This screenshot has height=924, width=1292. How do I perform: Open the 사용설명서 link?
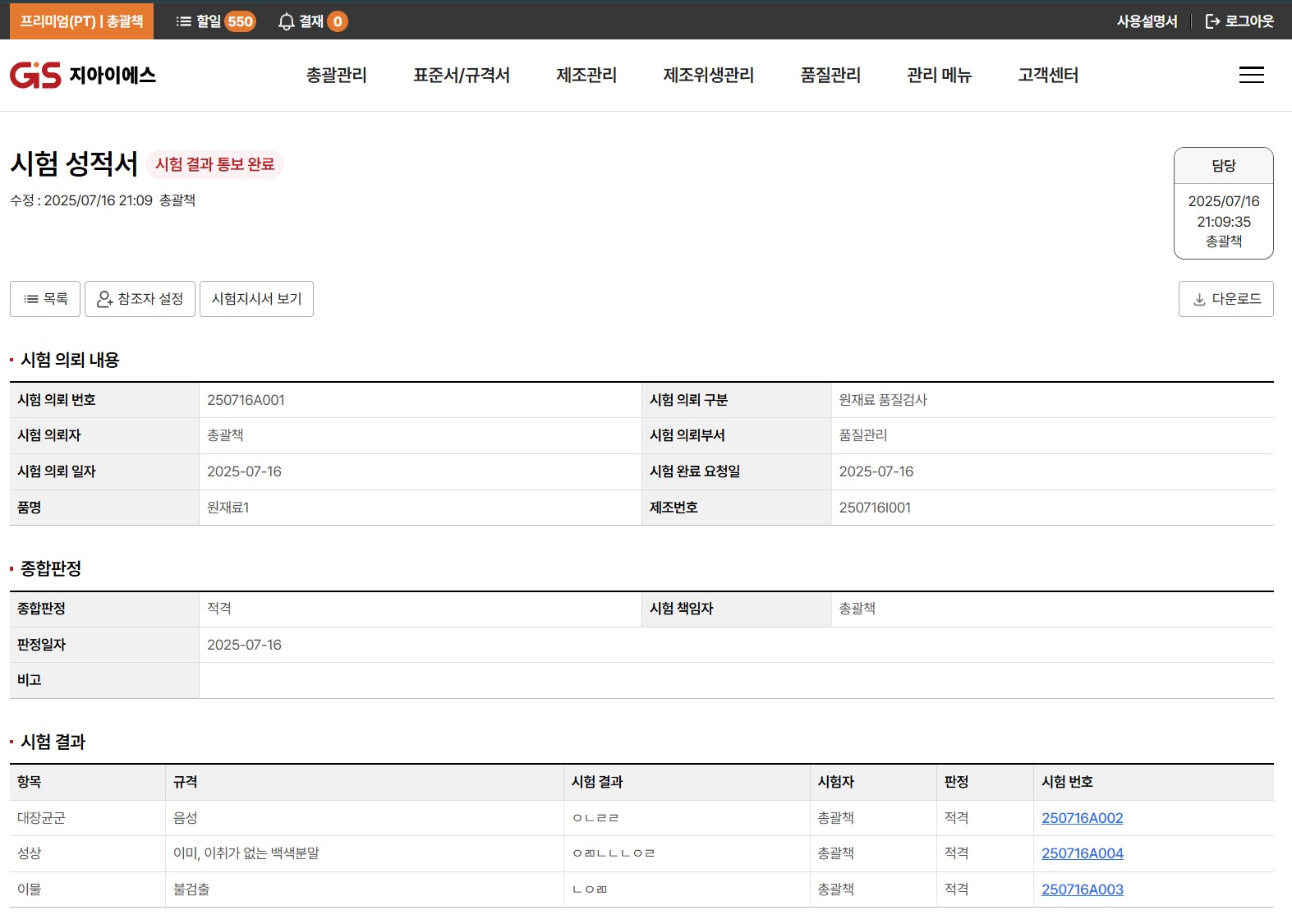click(x=1147, y=21)
